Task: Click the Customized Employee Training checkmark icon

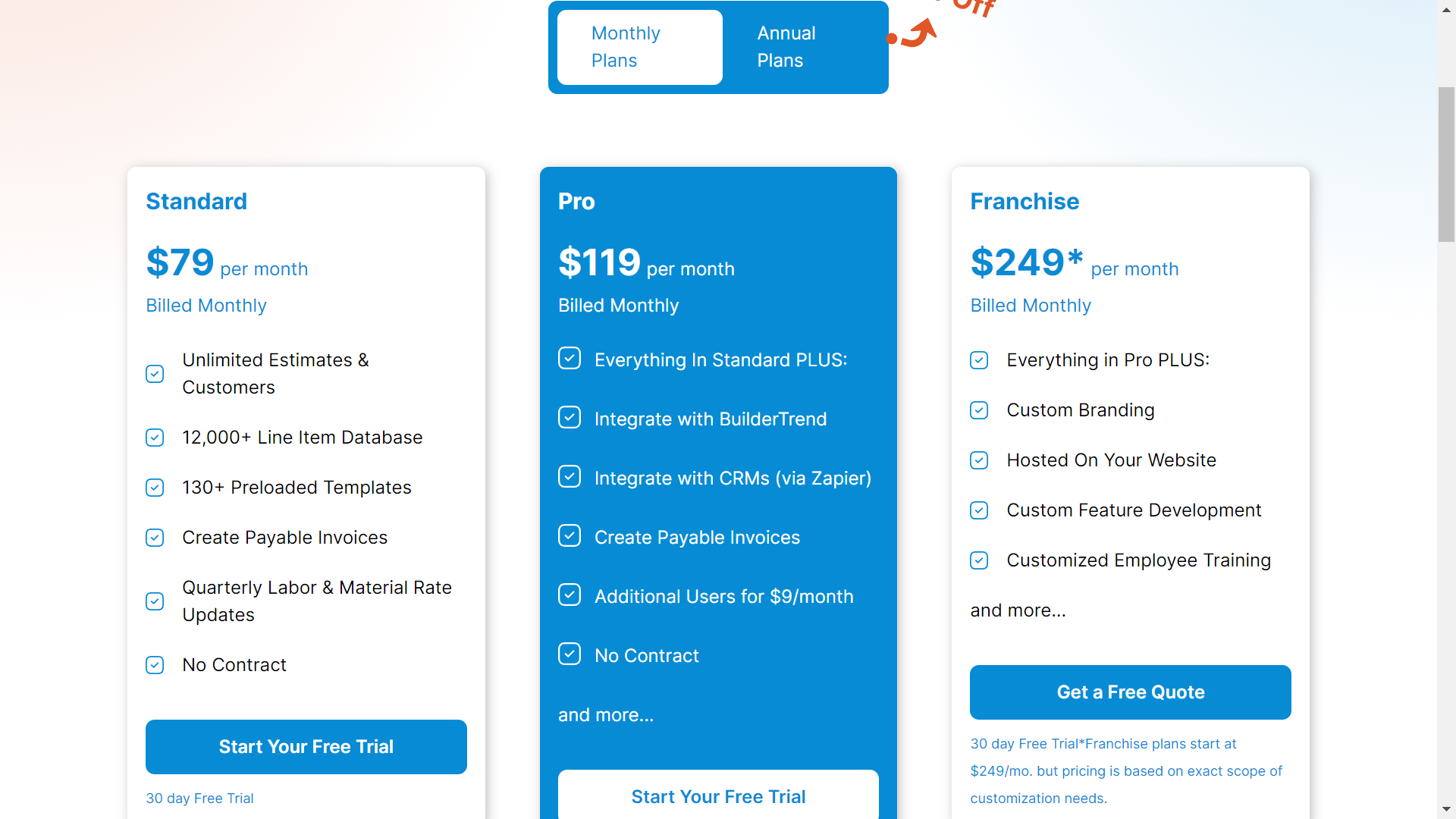Action: pyautogui.click(x=980, y=560)
